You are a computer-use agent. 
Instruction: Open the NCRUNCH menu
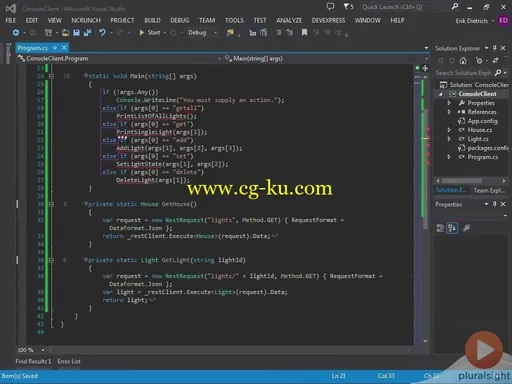[x=86, y=21]
